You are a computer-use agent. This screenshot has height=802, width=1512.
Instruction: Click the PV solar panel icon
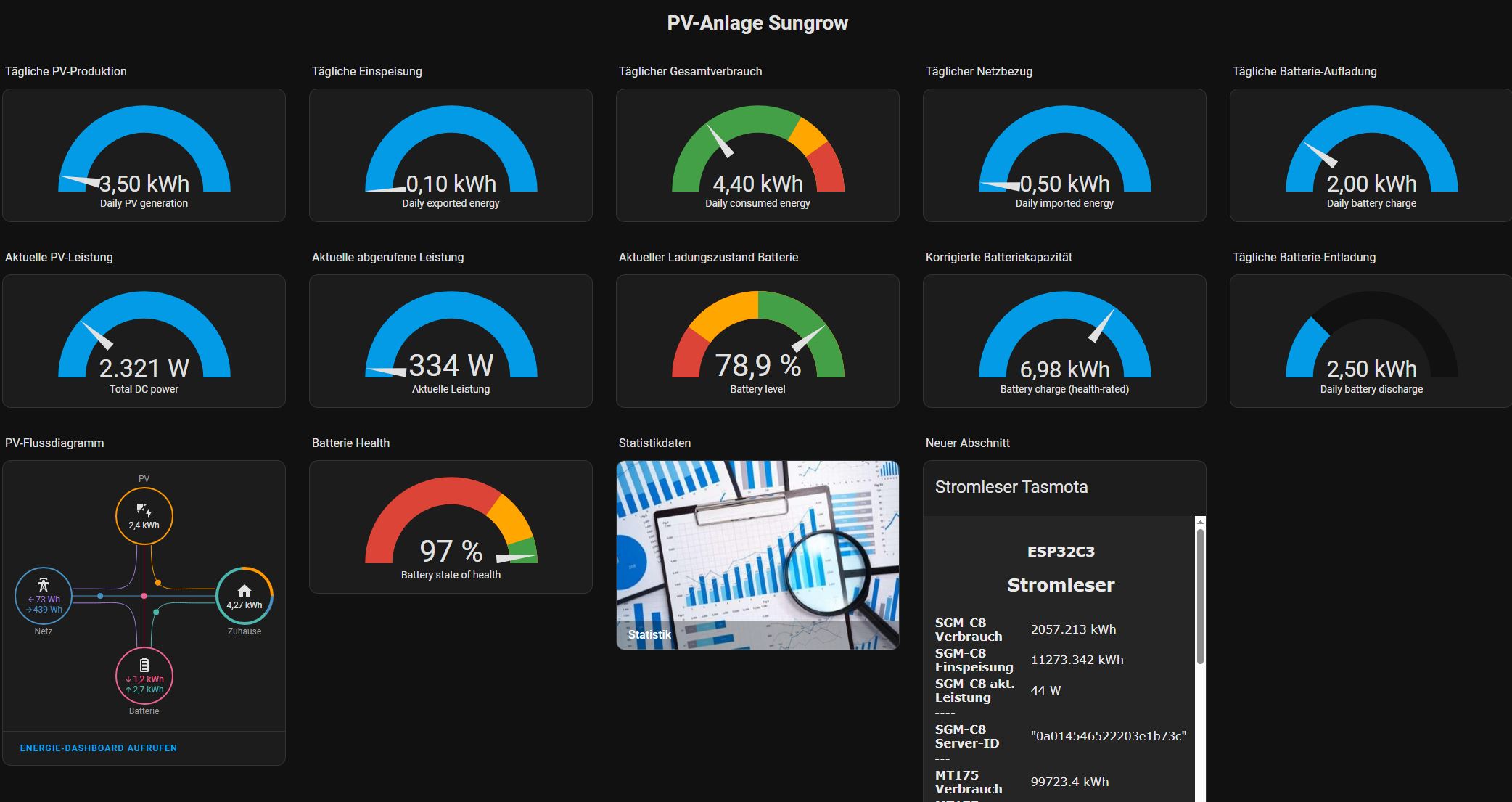point(144,510)
